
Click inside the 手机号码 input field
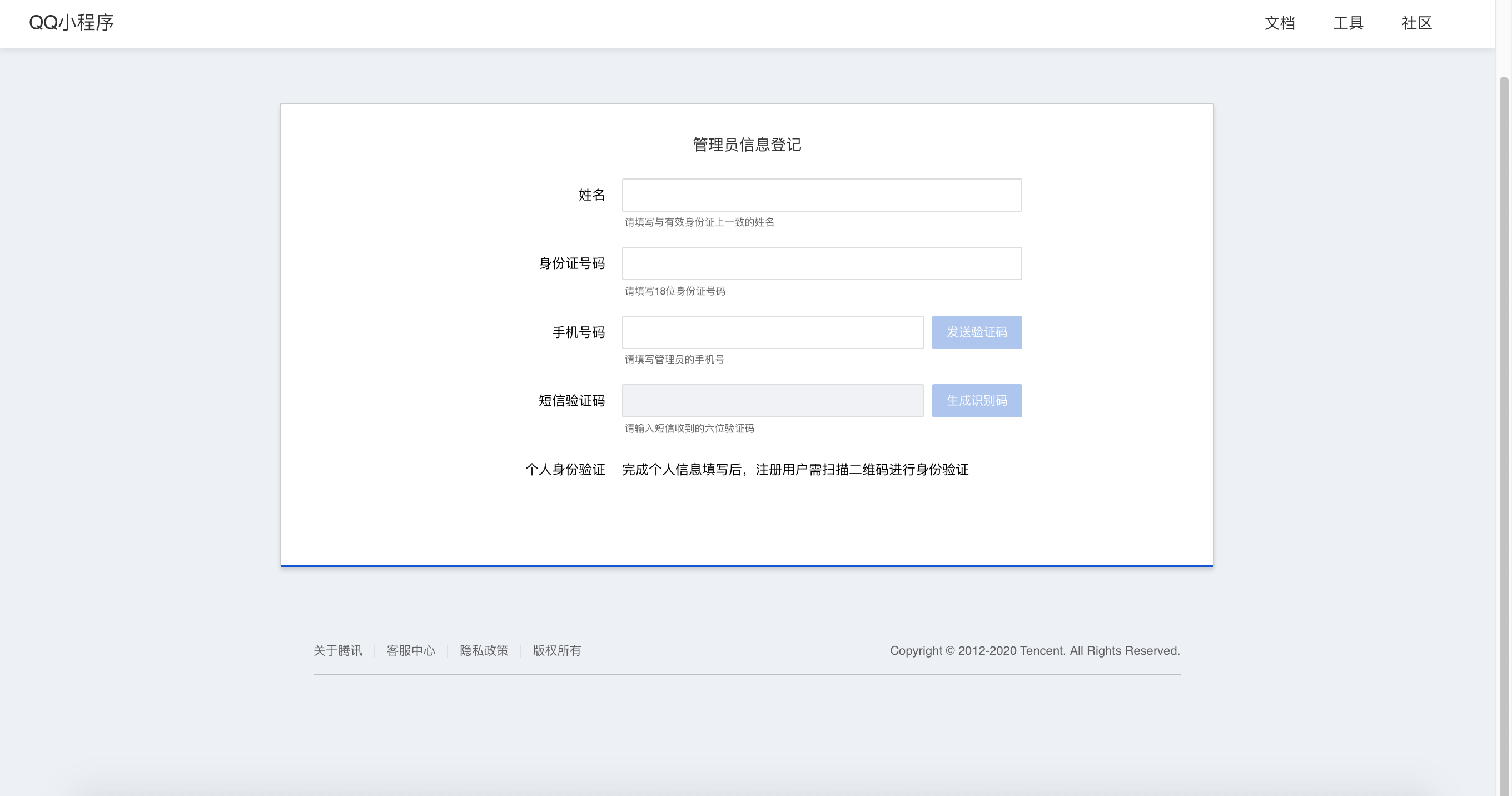(x=772, y=332)
